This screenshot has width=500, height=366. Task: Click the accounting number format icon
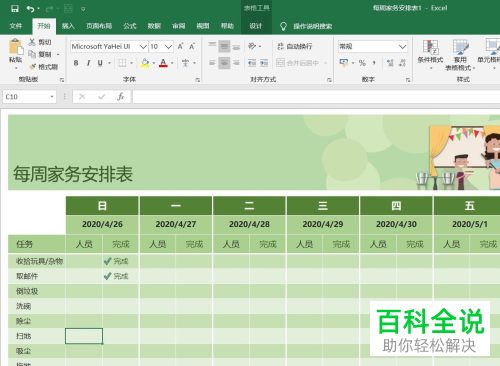tap(343, 63)
